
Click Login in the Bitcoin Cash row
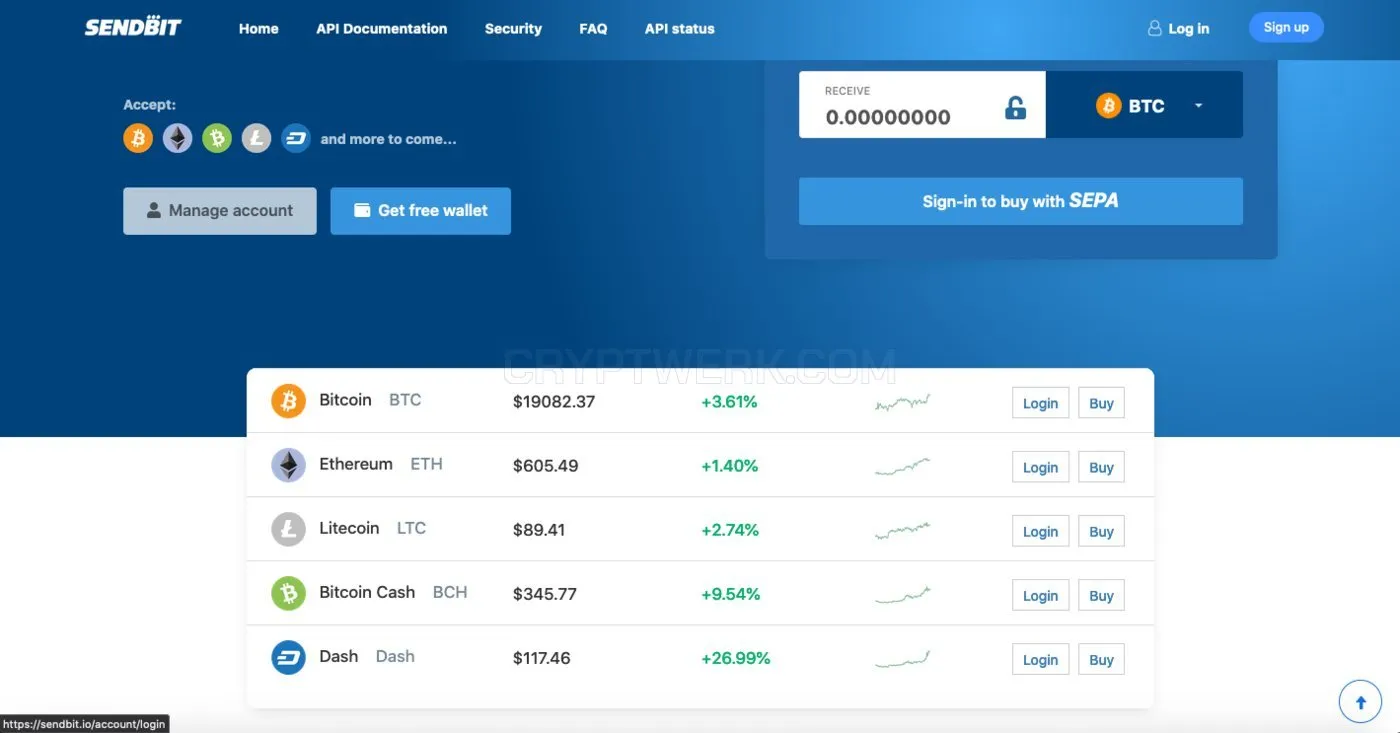1040,595
